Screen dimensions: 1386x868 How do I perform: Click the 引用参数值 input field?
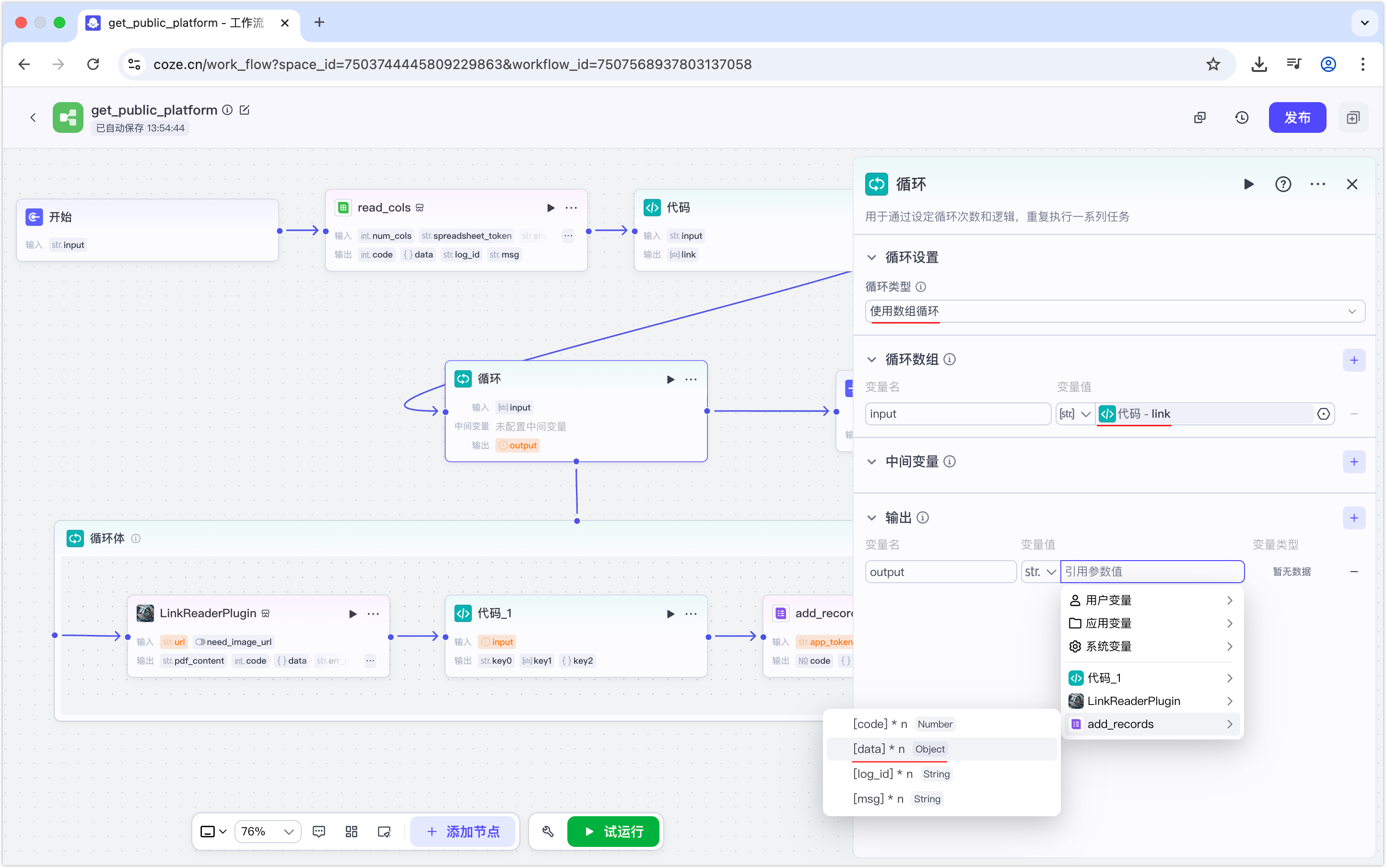tap(1152, 572)
